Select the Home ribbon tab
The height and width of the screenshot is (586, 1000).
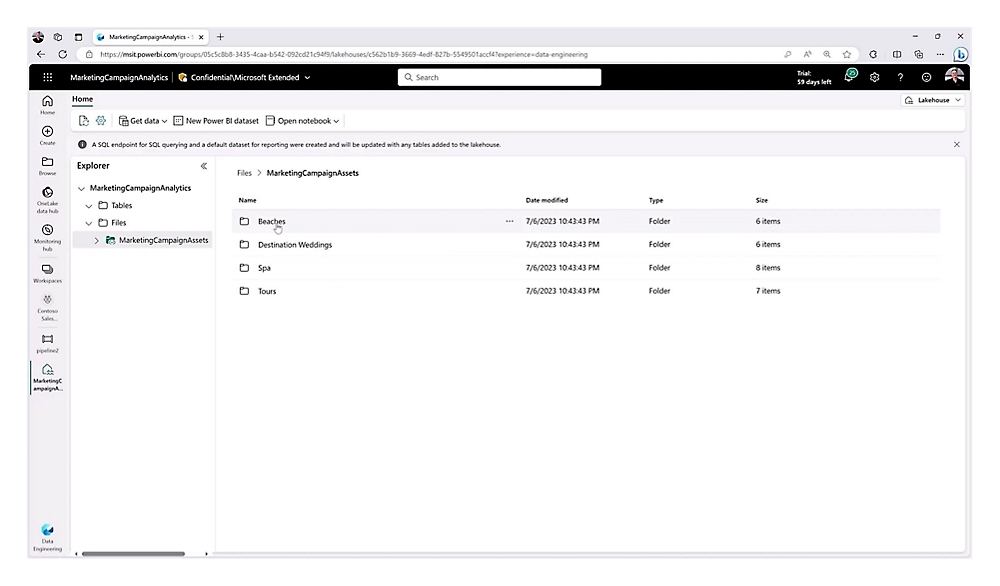pos(82,99)
